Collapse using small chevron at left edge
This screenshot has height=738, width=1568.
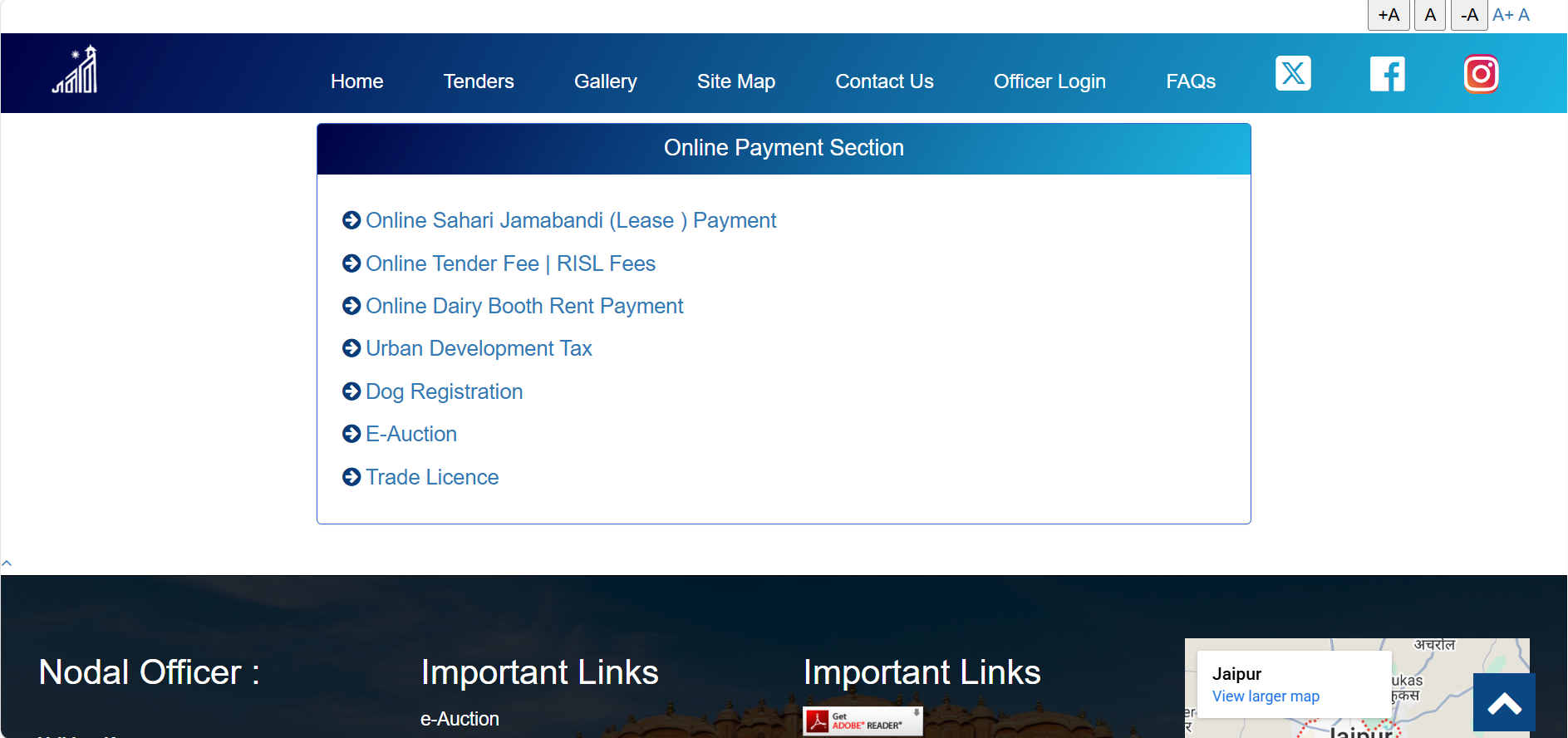7,563
